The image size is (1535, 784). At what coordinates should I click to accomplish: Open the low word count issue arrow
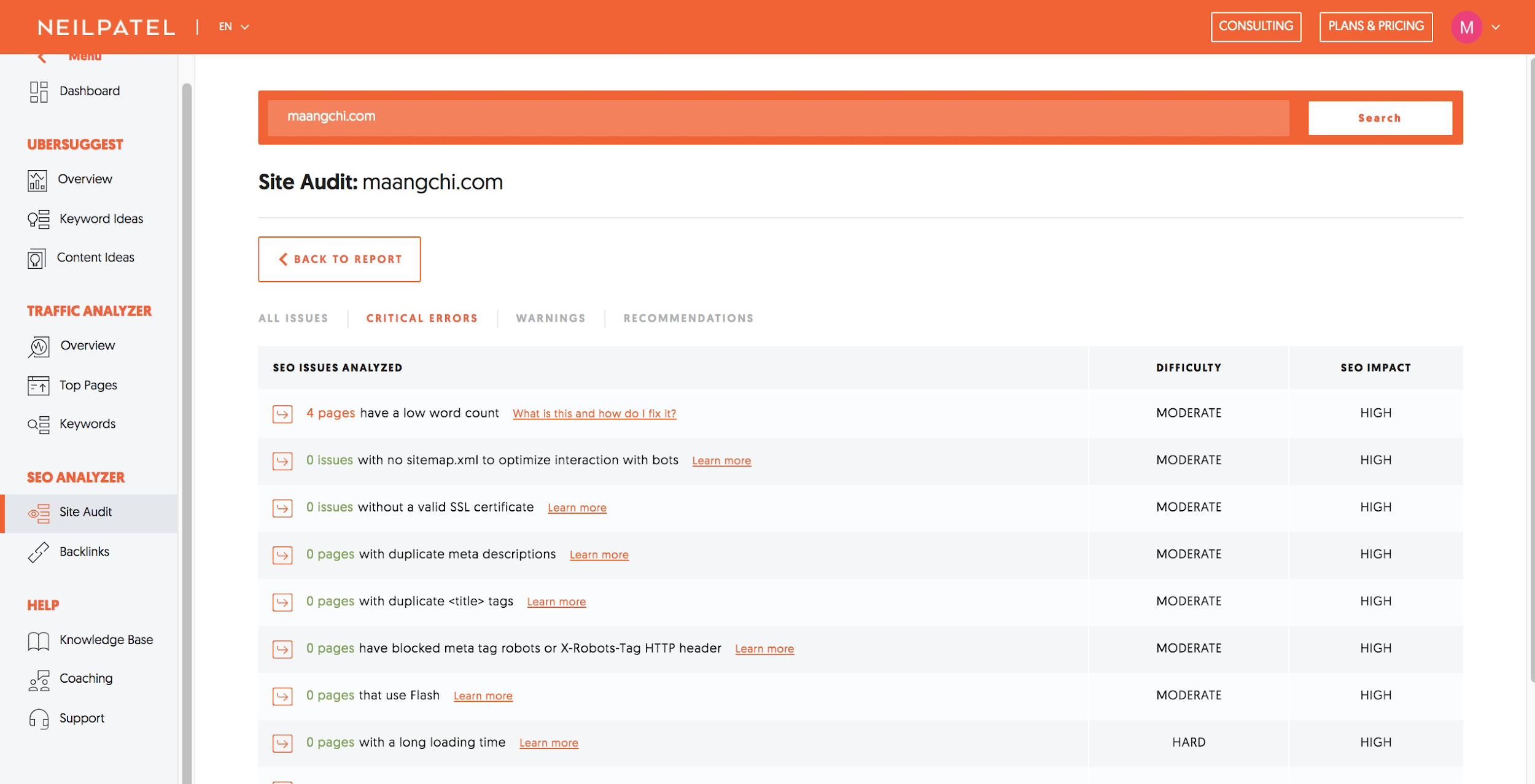point(282,414)
